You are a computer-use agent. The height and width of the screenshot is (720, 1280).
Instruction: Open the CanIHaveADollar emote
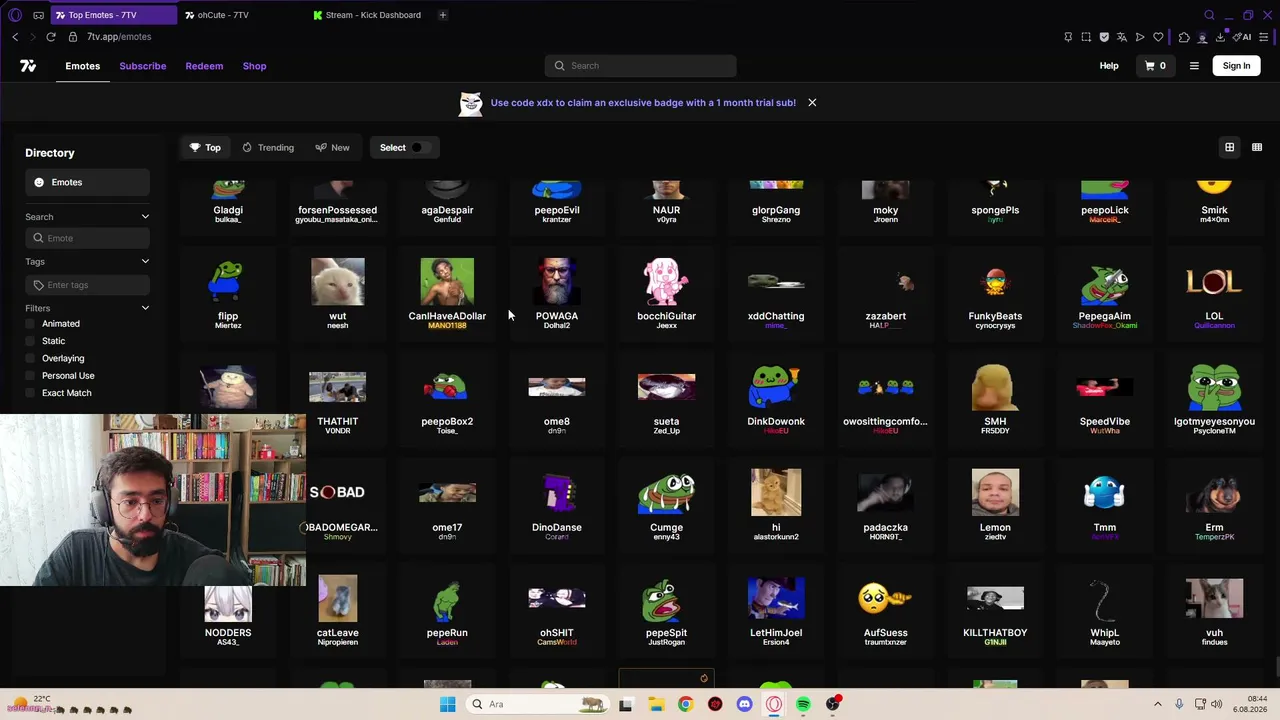pos(447,293)
